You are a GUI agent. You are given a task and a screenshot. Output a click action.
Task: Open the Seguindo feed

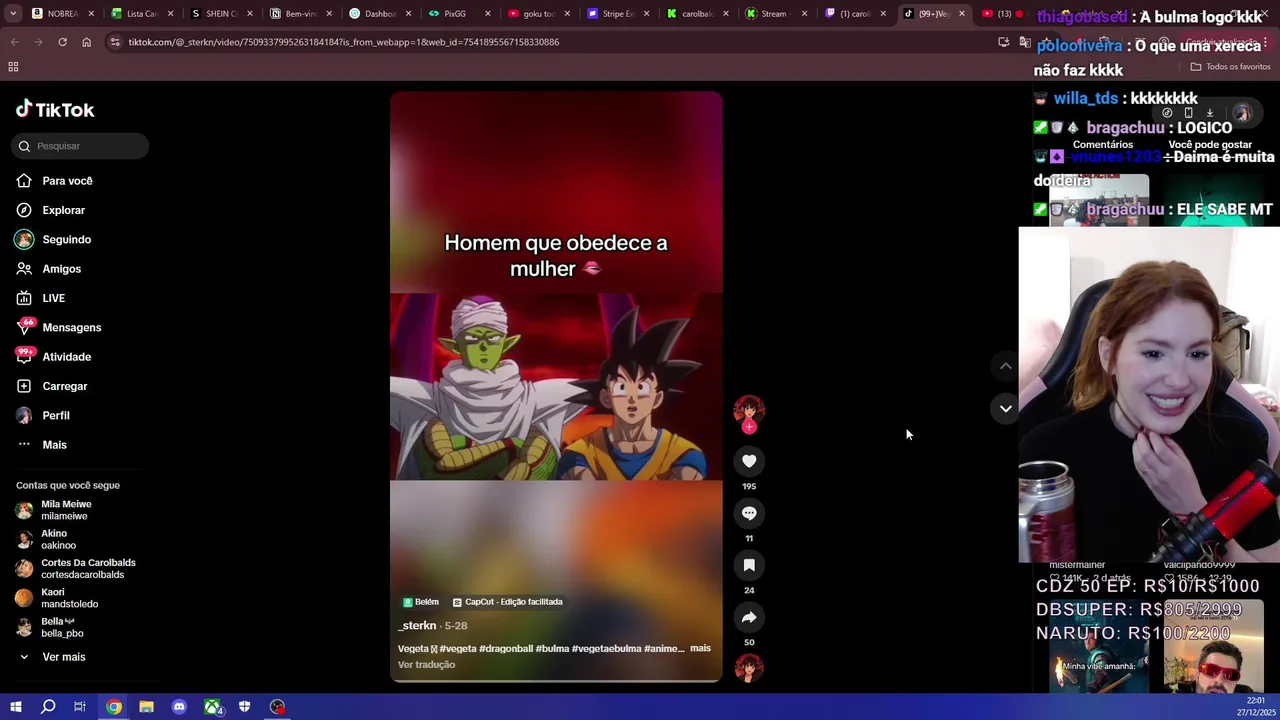(66, 240)
